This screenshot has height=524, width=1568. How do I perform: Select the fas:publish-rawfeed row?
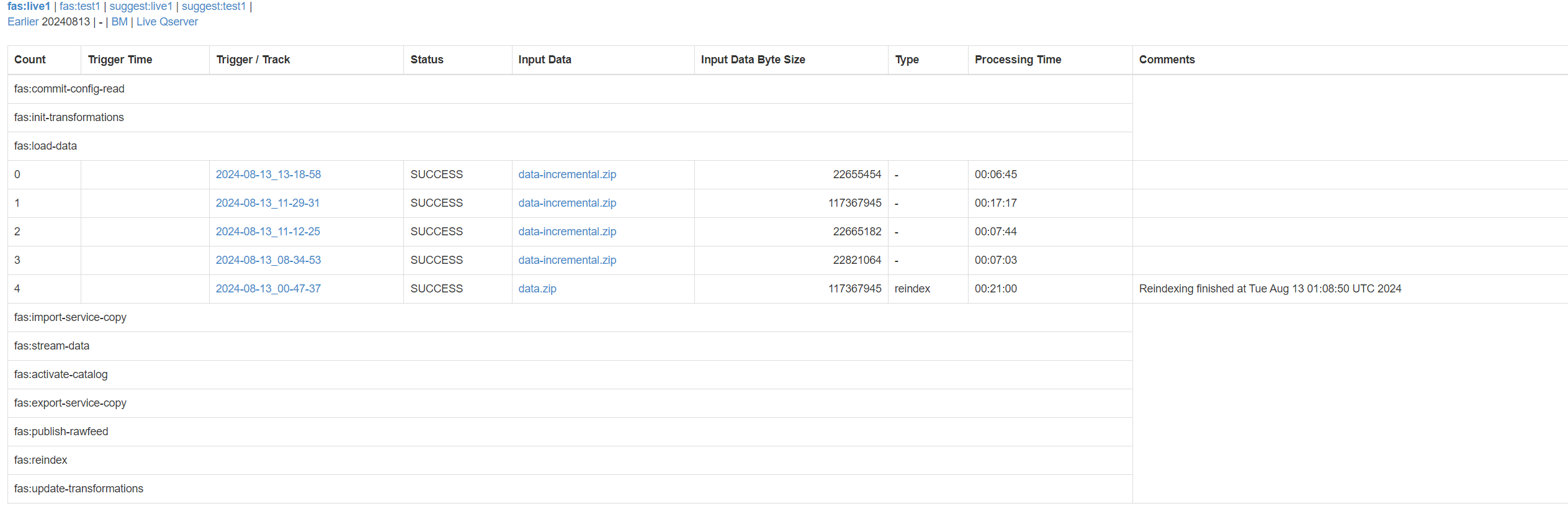click(x=570, y=431)
